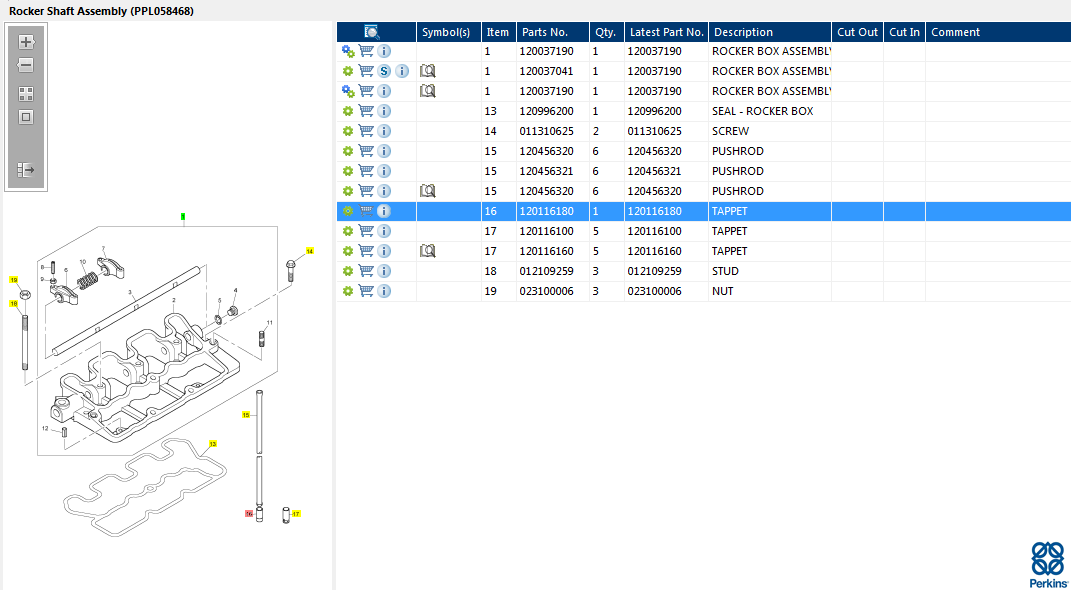Add SEAL - ROCKER BOX to cart
The image size is (1071, 590).
366,111
